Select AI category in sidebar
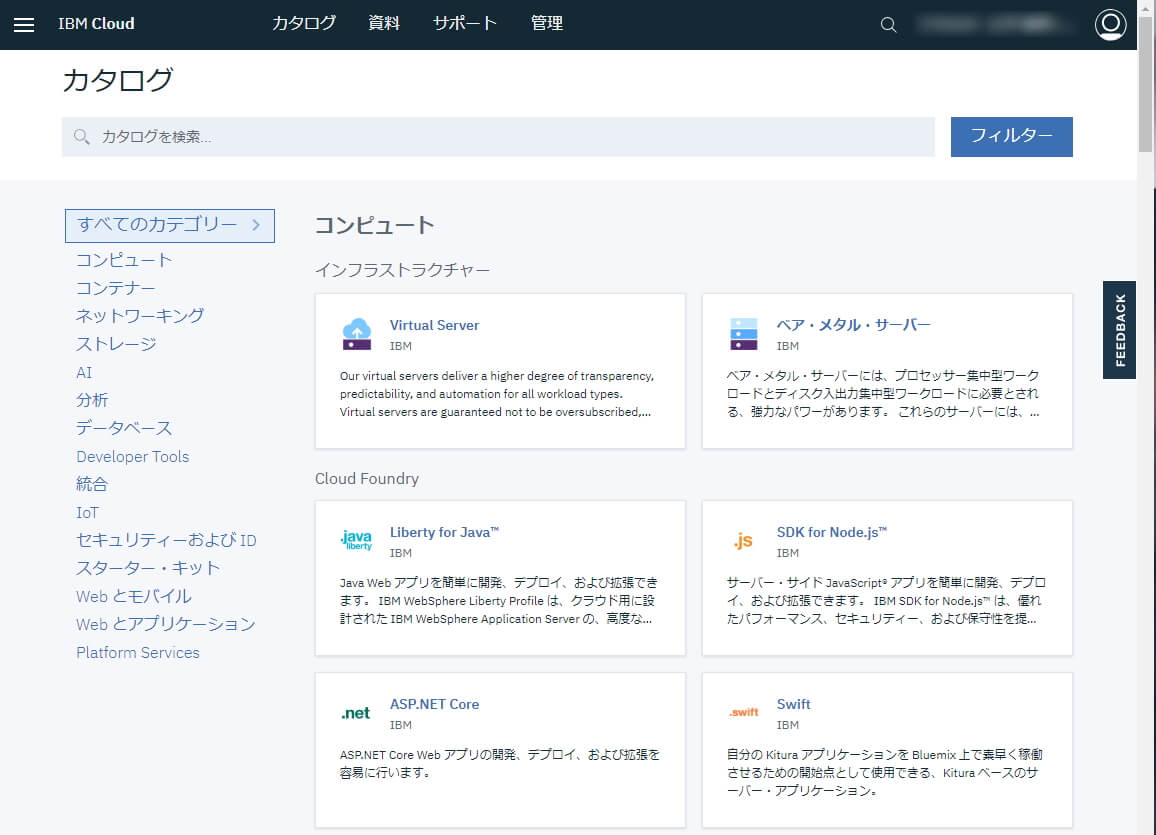Viewport: 1156px width, 835px height. pos(84,372)
